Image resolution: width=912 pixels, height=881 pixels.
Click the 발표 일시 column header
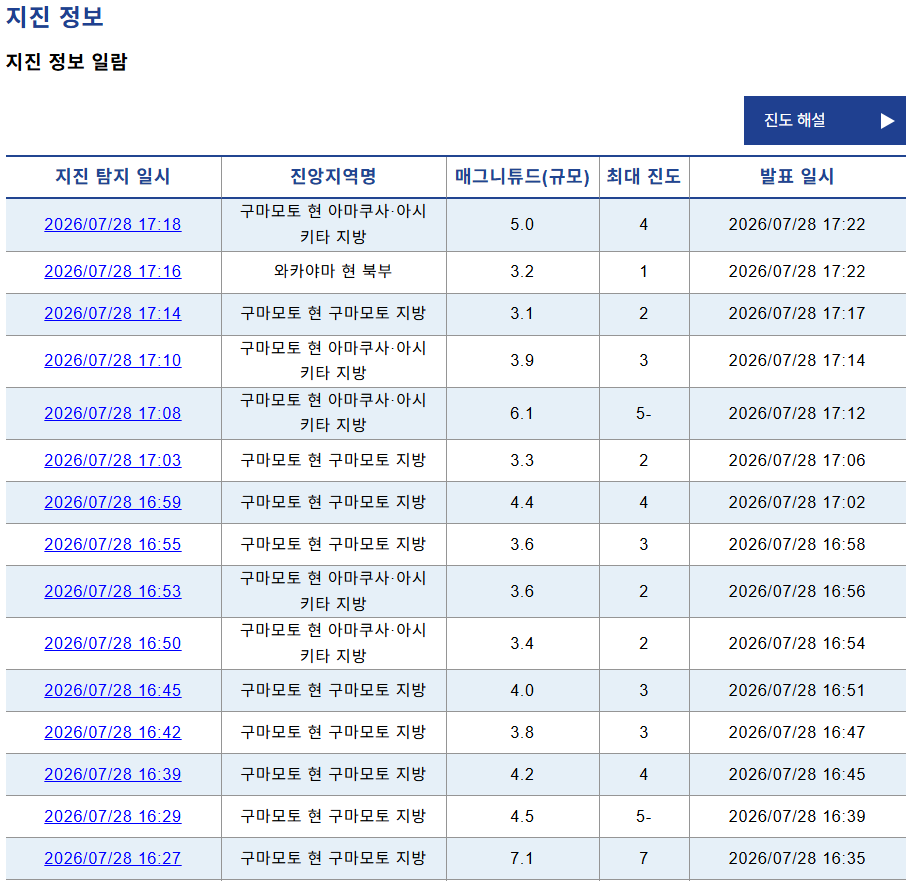point(797,176)
